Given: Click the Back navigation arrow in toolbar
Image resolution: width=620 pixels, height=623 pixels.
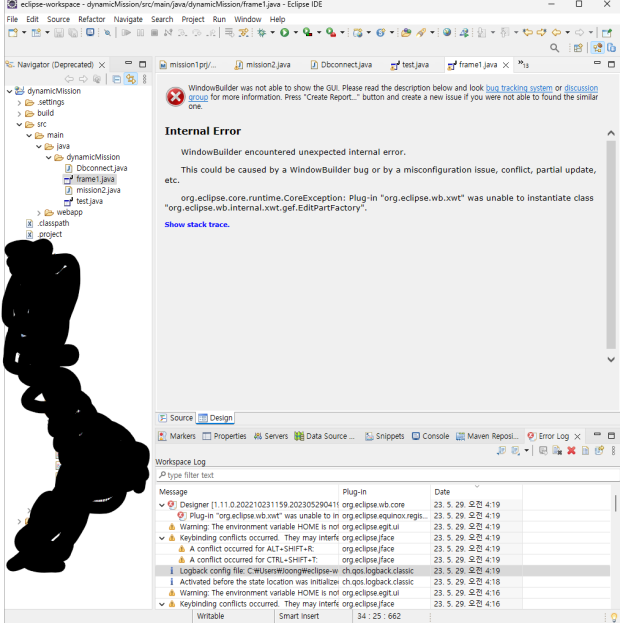Looking at the screenshot, I should [x=556, y=33].
